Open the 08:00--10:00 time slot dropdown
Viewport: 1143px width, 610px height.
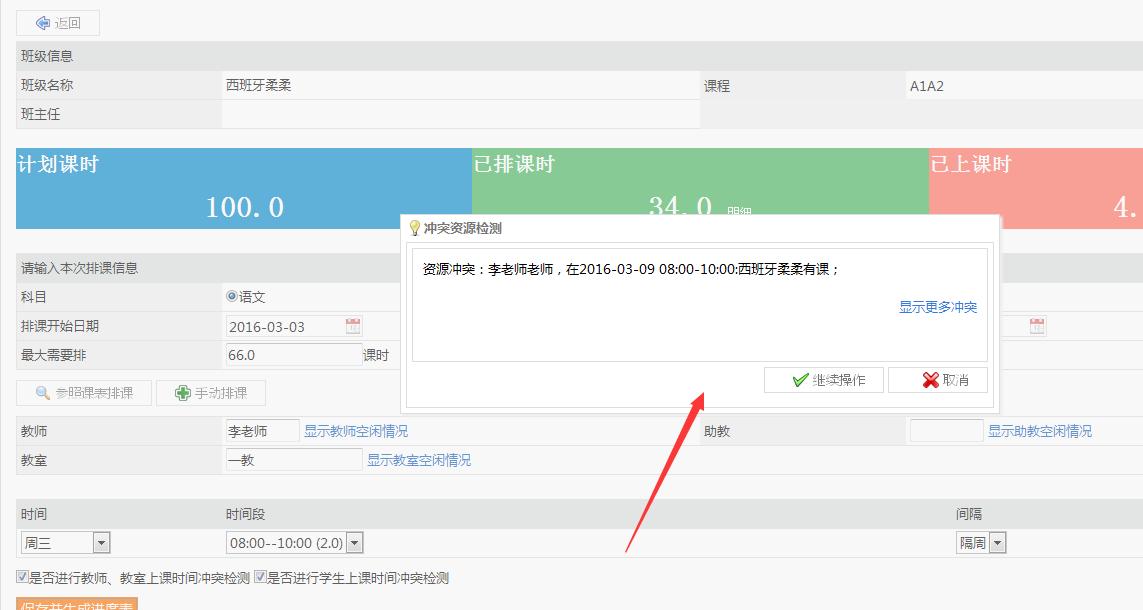pos(354,543)
